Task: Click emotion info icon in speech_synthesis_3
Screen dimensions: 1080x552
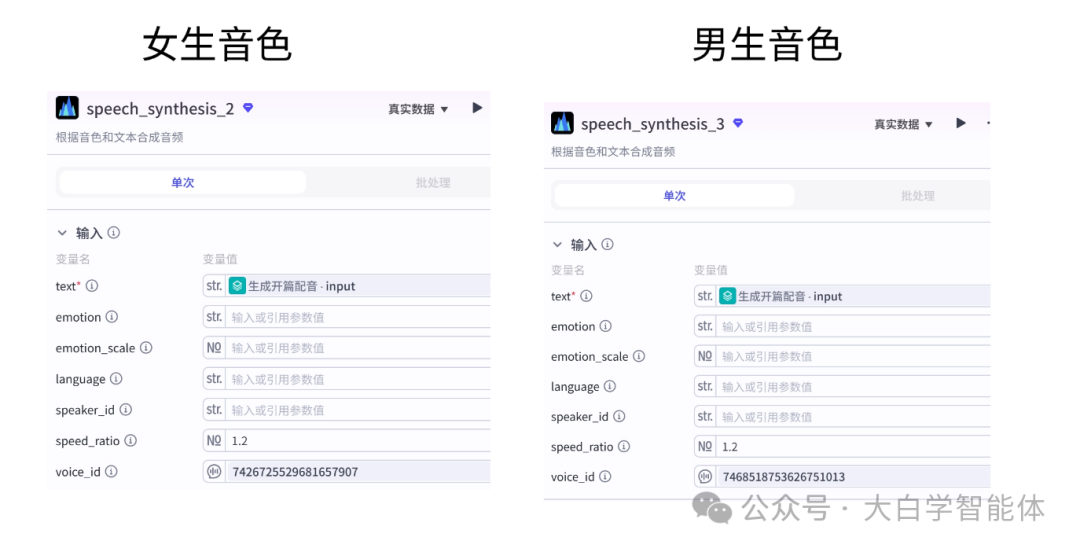Action: (x=605, y=326)
